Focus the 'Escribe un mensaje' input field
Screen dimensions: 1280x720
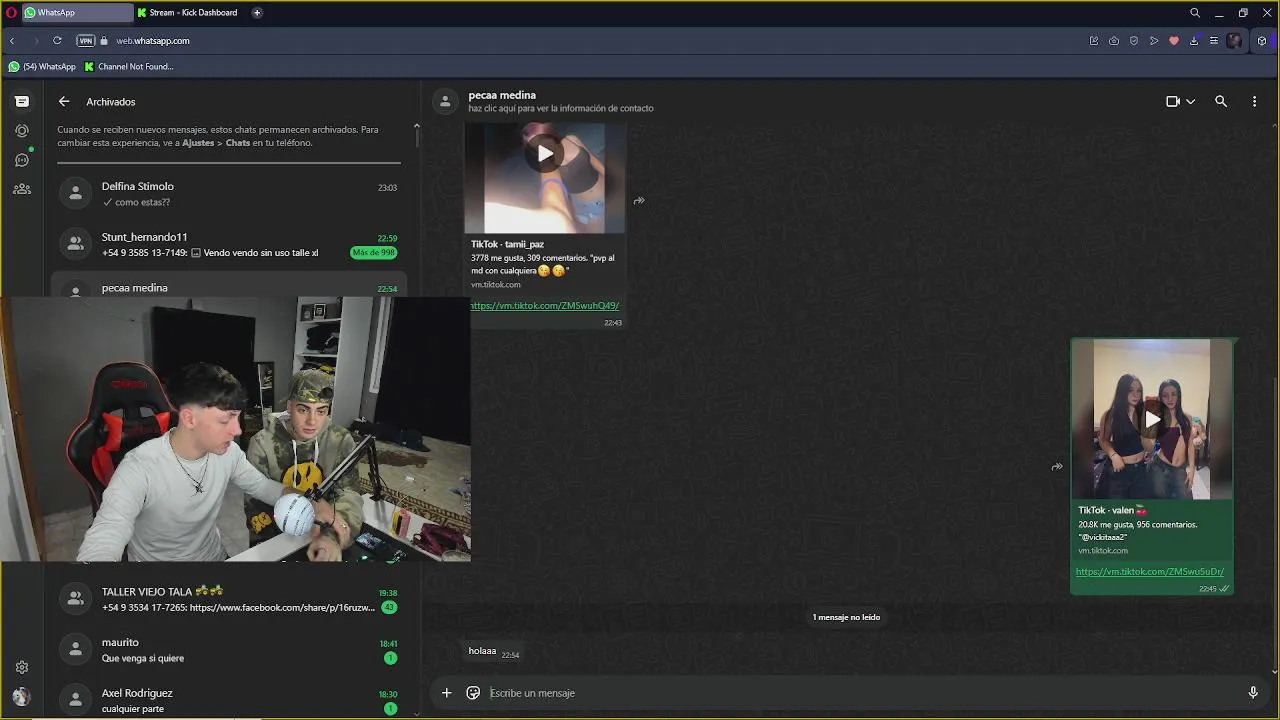coord(860,693)
